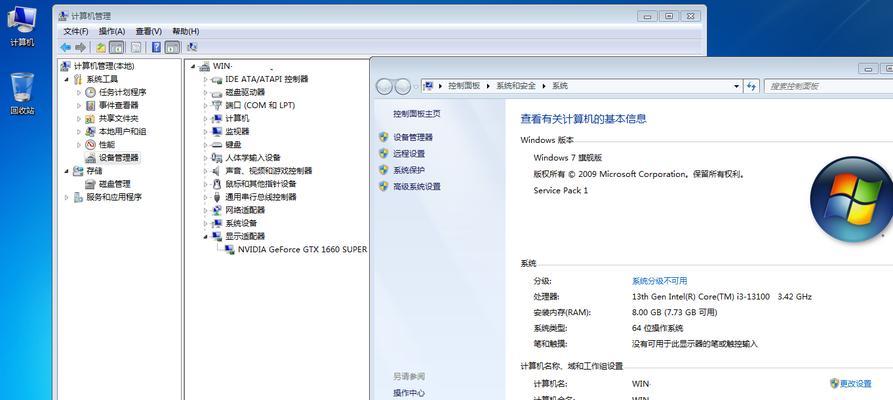Collapse the WIN- computer root in device list
This screenshot has width=893, height=400.
pos(193,66)
